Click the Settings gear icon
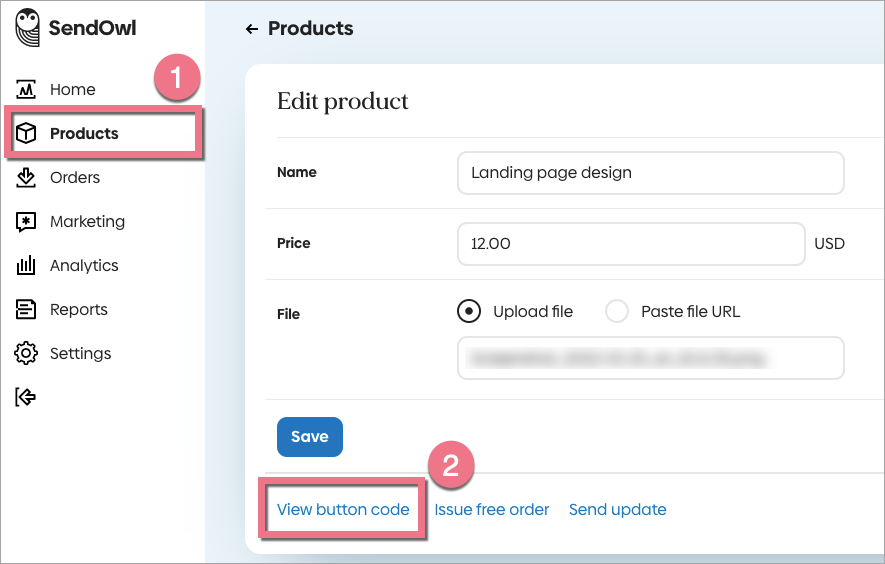This screenshot has height=564, width=885. (x=27, y=354)
